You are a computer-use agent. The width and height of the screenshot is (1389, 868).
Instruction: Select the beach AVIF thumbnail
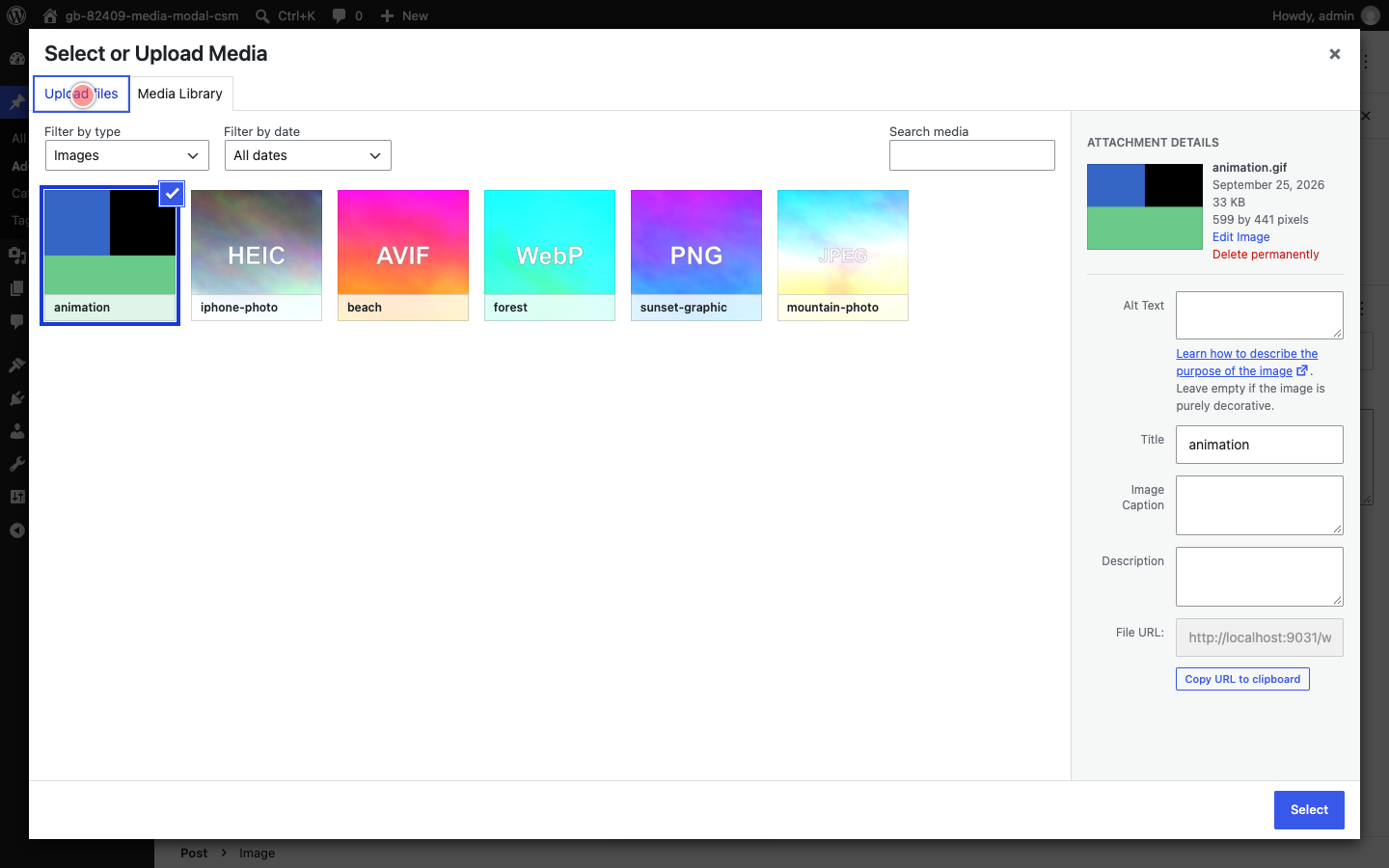pyautogui.click(x=403, y=256)
